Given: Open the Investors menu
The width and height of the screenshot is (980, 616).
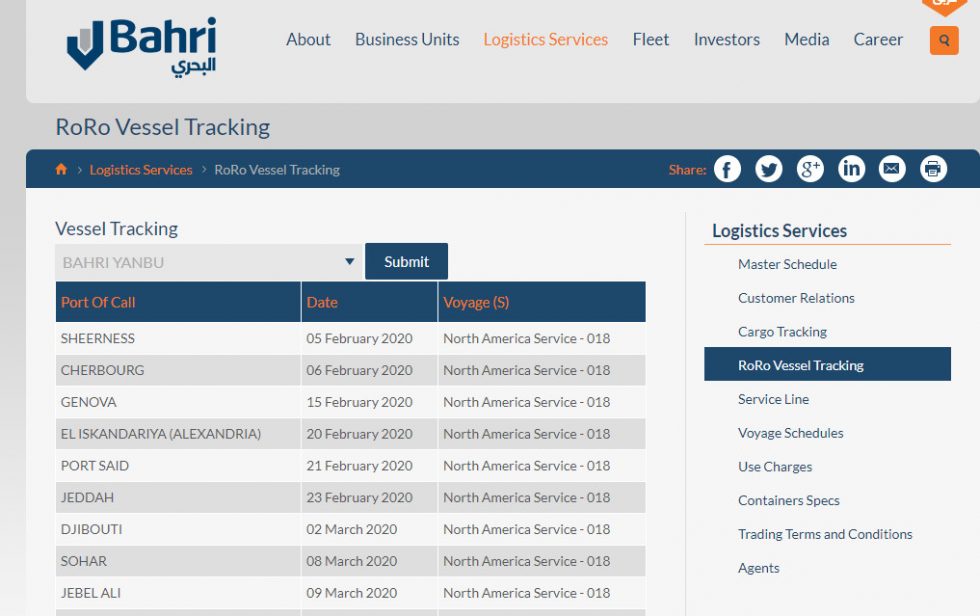Looking at the screenshot, I should [726, 39].
